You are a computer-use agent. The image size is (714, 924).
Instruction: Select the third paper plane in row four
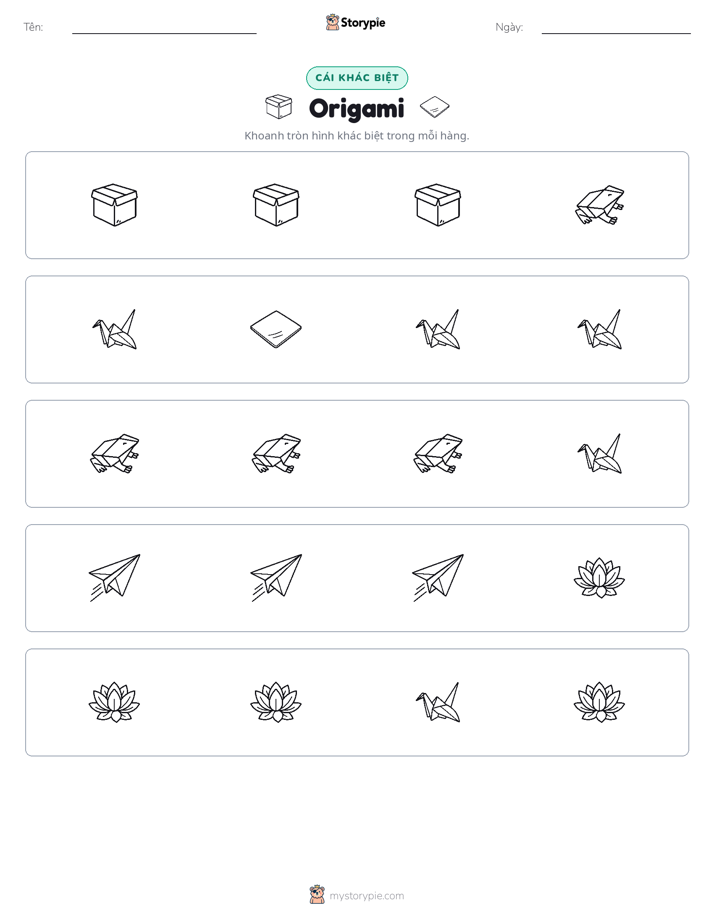coord(438,578)
